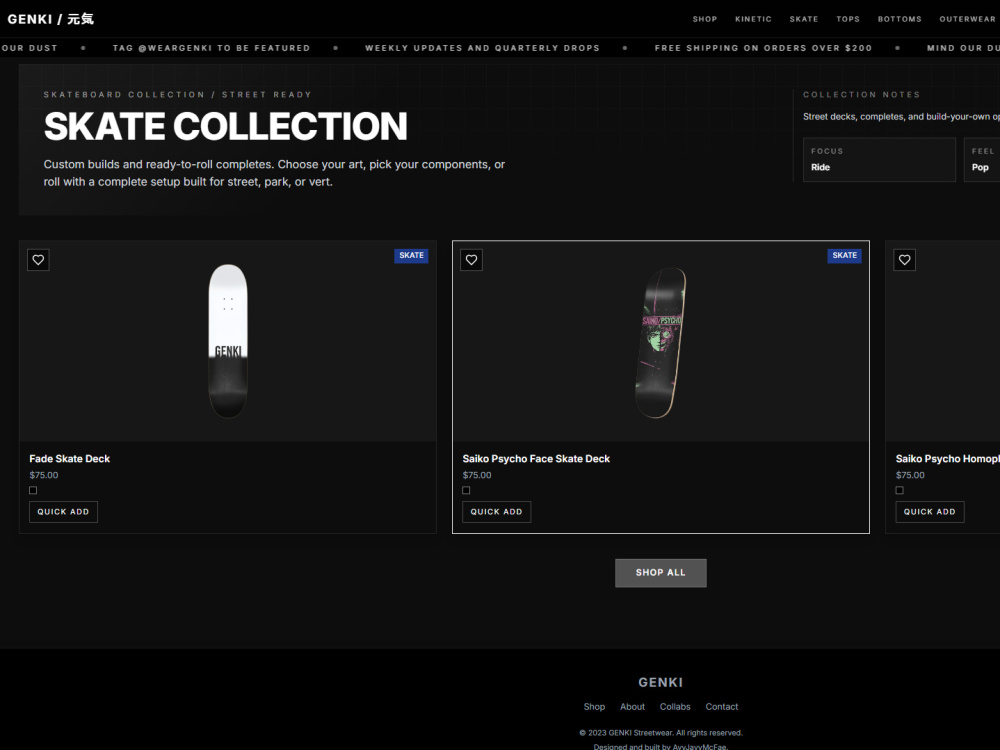Open footer Shop link
The width and height of the screenshot is (1000, 750).
pyautogui.click(x=594, y=707)
